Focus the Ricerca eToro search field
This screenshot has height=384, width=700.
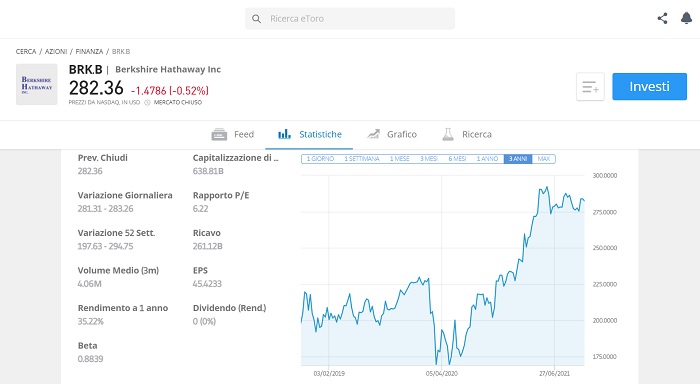[350, 19]
